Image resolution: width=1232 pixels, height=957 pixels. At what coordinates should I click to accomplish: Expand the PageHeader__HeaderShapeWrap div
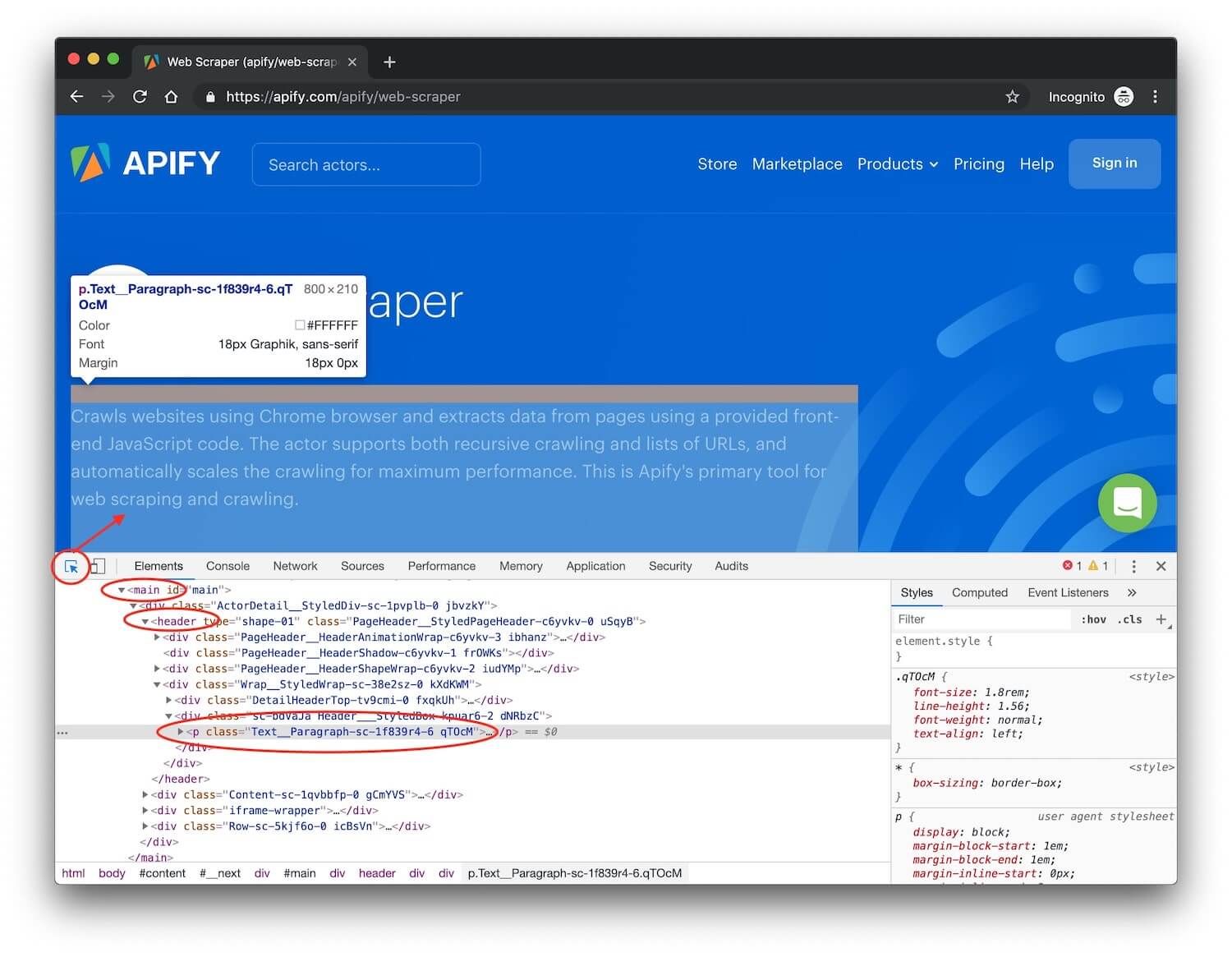coord(157,669)
